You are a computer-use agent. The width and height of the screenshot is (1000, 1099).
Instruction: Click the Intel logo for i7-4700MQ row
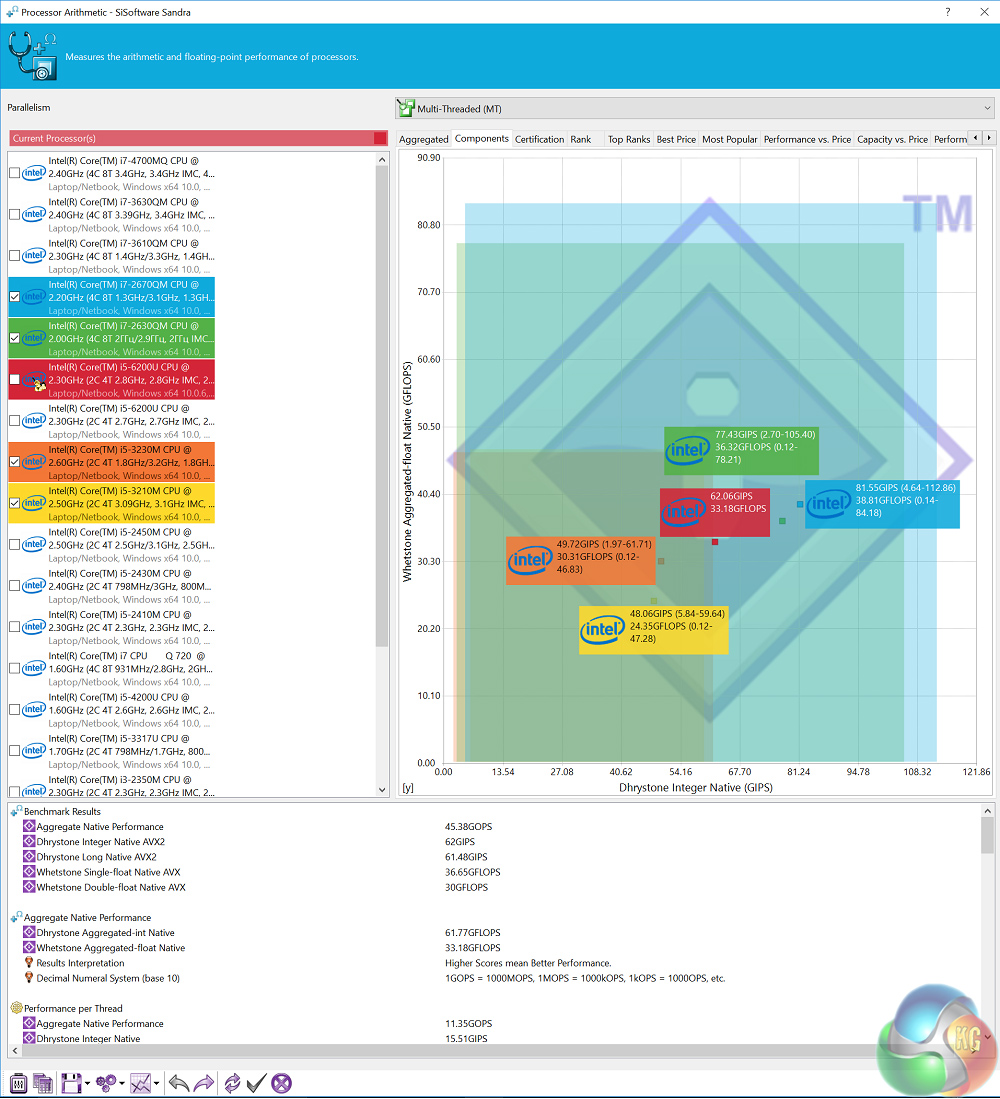click(34, 173)
